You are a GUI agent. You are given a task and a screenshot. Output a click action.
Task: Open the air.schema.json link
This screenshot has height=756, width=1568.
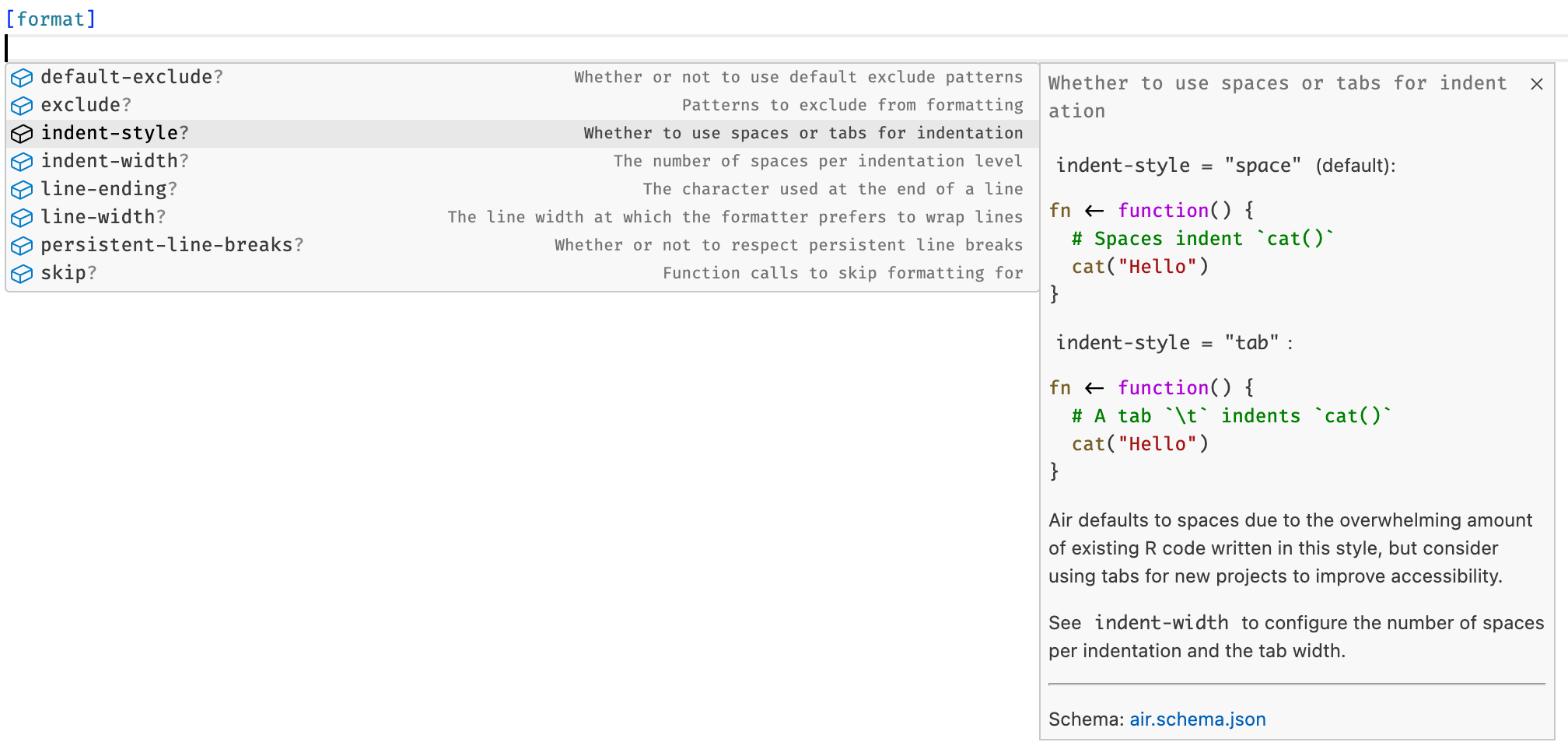point(1197,719)
